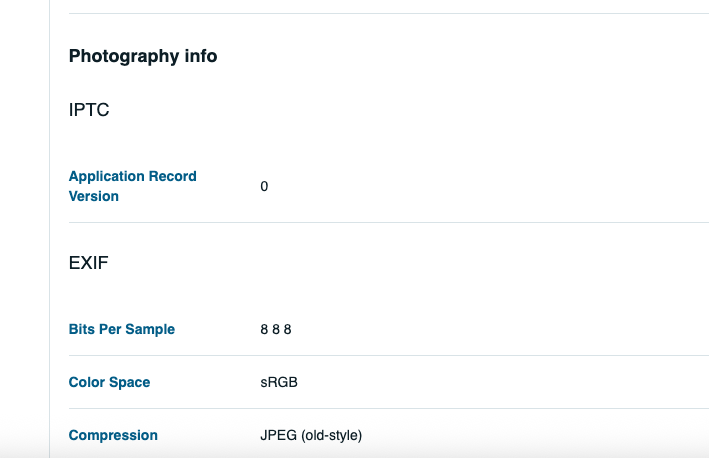Click the JPEG (old-style) value
Screen dimensions: 709x458
pyautogui.click(x=310, y=435)
